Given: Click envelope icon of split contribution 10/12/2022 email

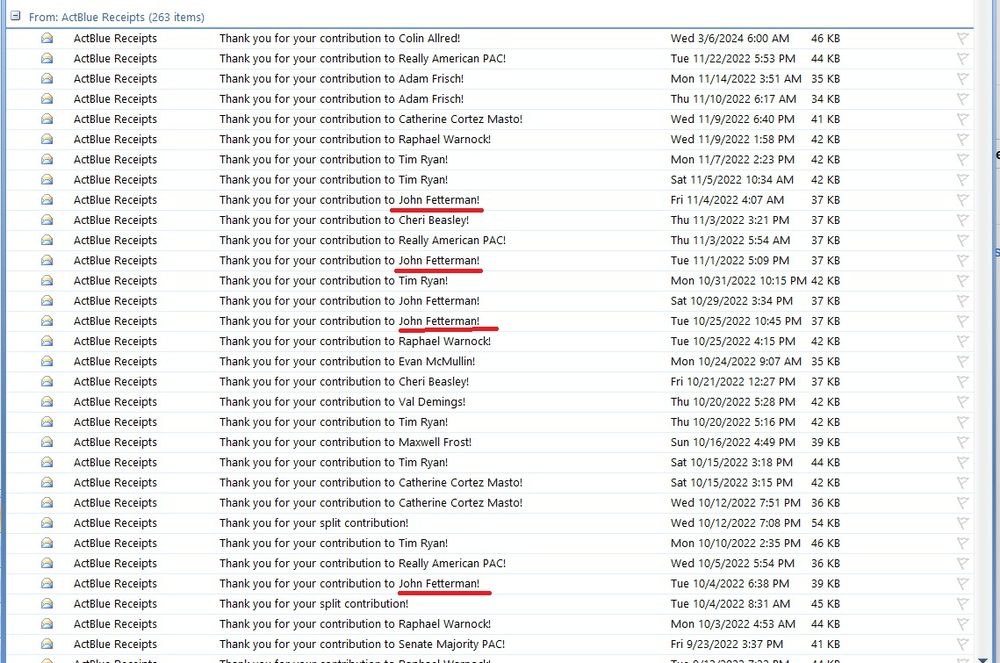Looking at the screenshot, I should coord(47,523).
